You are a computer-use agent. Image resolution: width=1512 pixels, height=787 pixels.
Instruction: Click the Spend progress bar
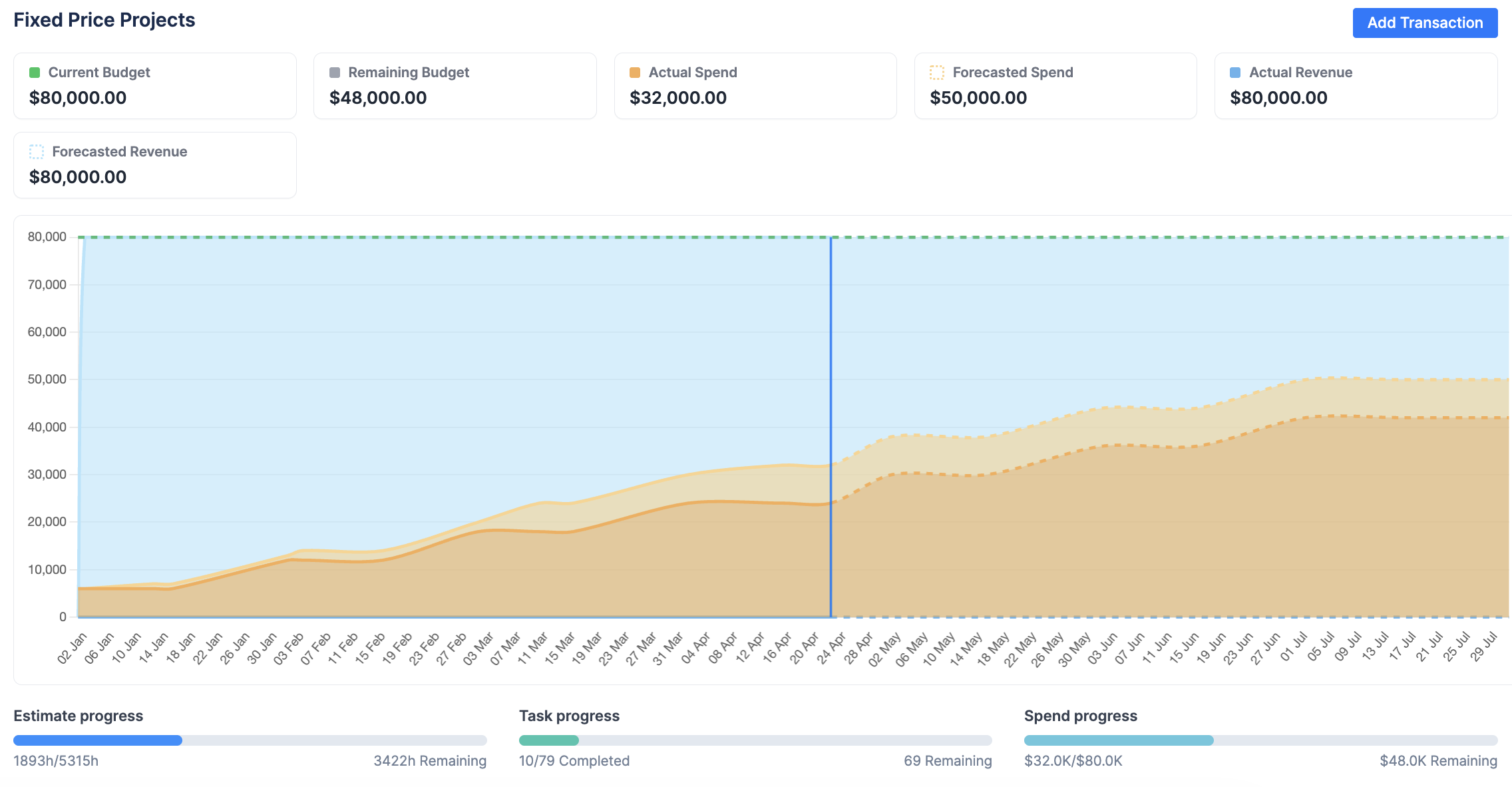pos(1260,740)
